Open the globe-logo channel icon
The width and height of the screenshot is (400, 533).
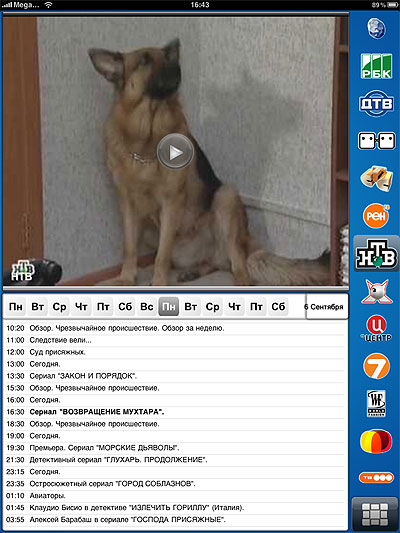(376, 28)
